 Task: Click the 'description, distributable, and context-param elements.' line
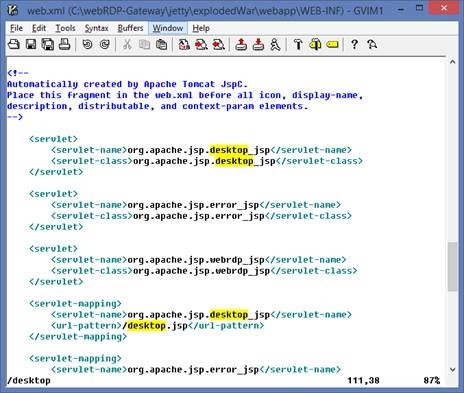(157, 106)
